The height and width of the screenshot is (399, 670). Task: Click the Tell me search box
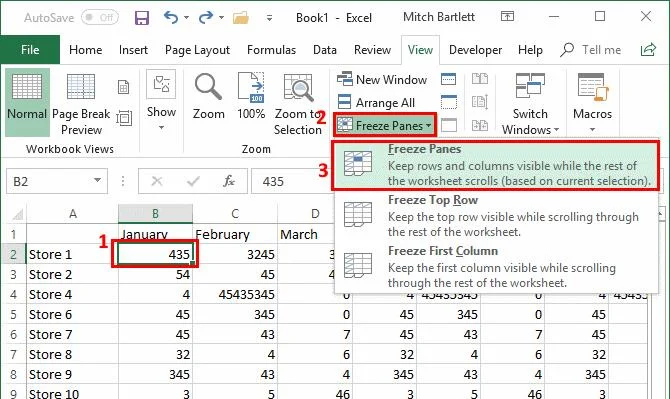pyautogui.click(x=591, y=50)
